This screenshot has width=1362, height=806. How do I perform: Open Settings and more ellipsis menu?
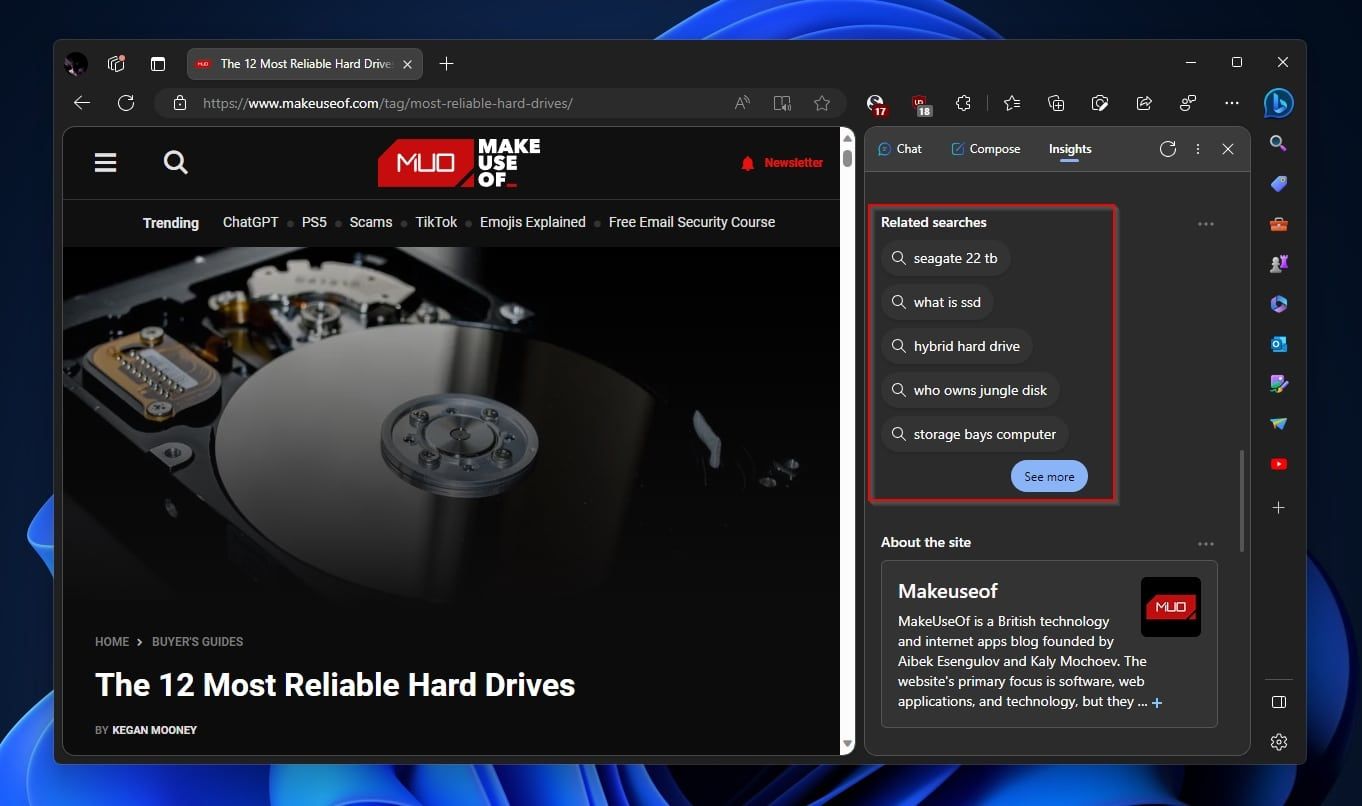1232,103
